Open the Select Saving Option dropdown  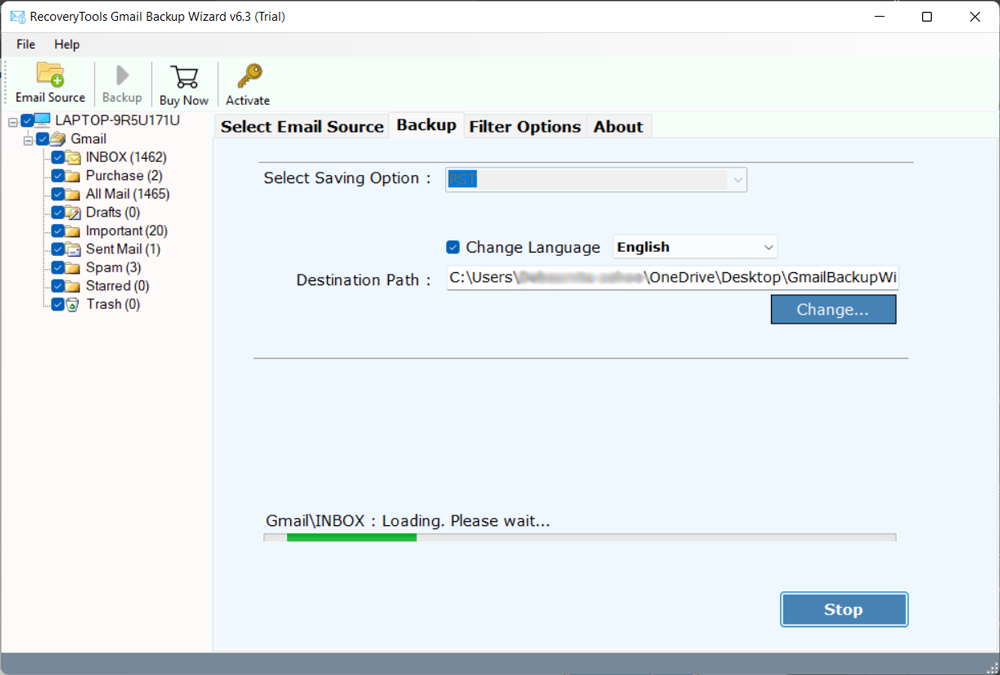596,180
